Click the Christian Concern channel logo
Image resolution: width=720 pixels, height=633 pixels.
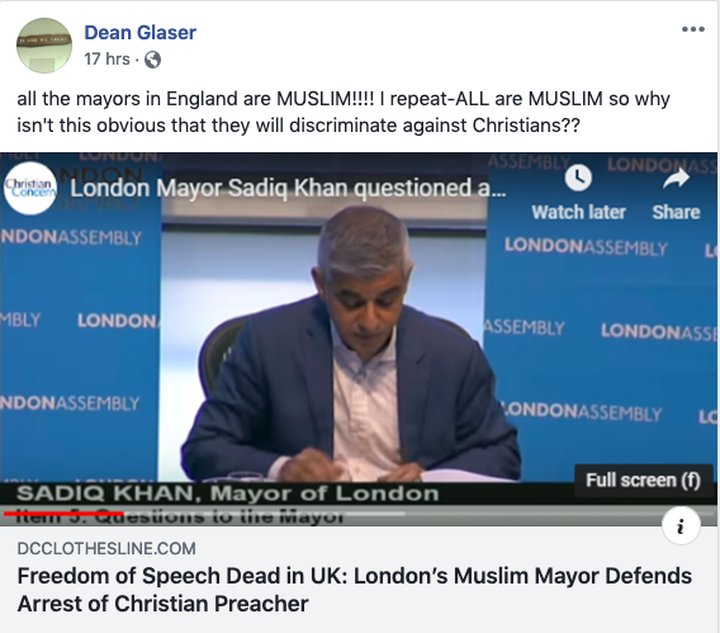pyautogui.click(x=30, y=188)
